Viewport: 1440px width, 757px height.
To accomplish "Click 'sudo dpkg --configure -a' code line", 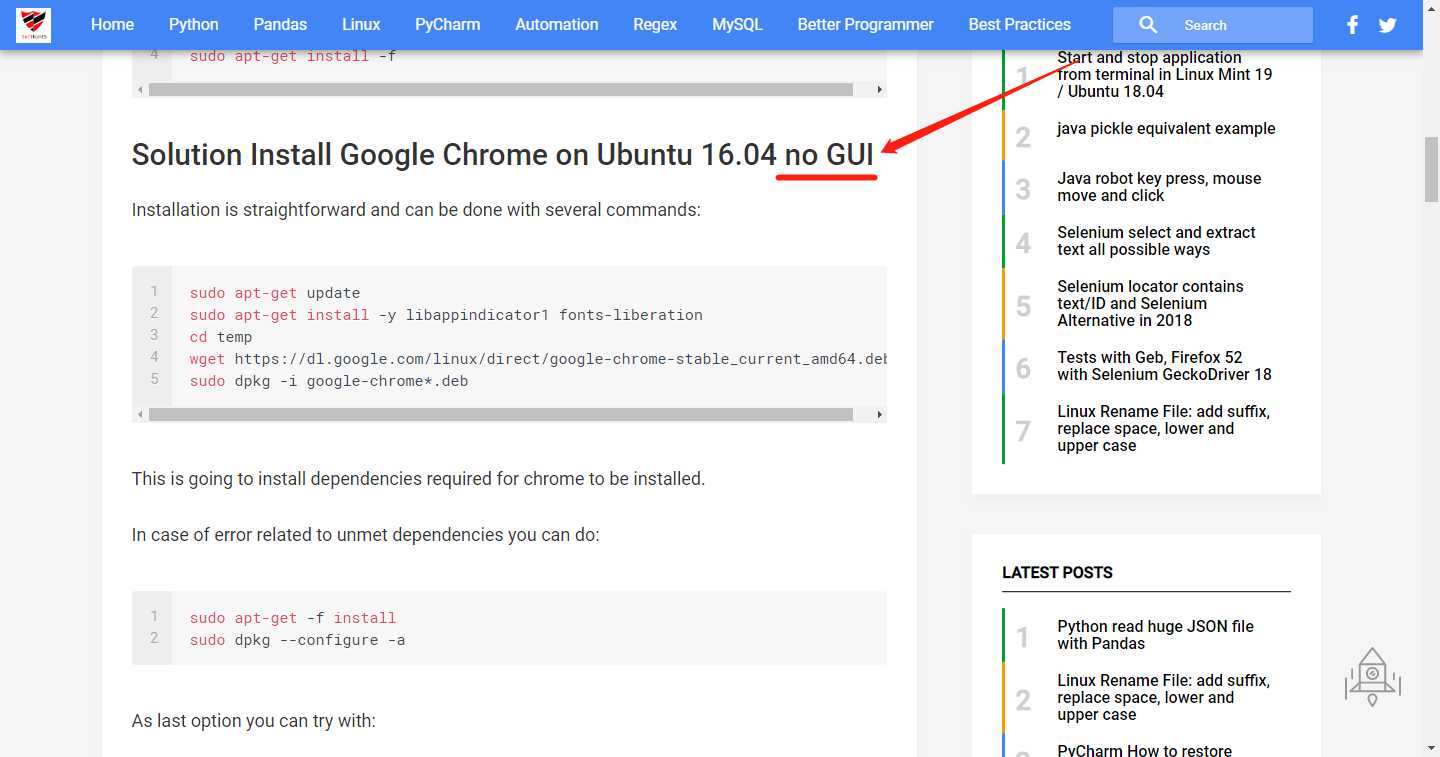I will tap(297, 640).
